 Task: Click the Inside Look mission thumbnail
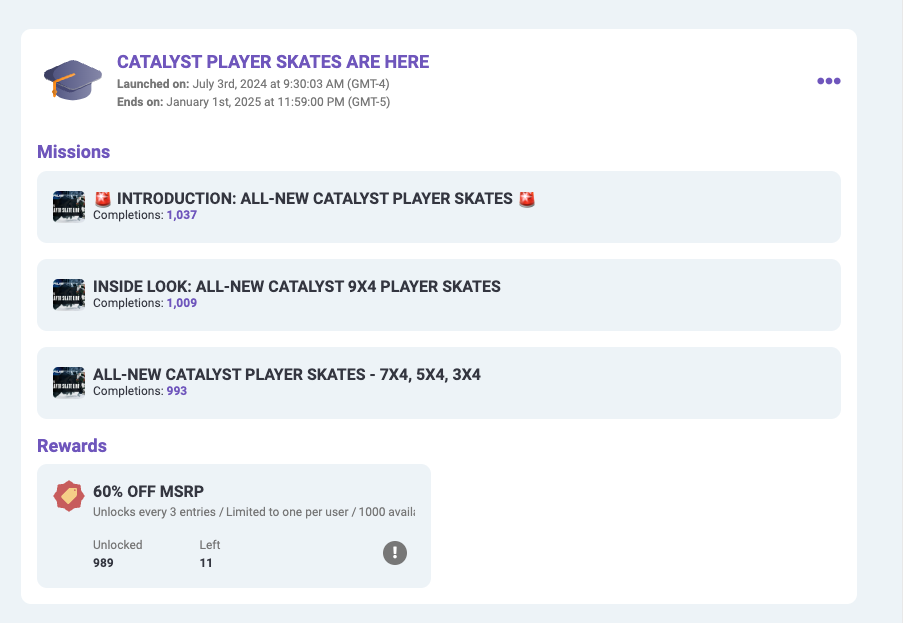69,294
